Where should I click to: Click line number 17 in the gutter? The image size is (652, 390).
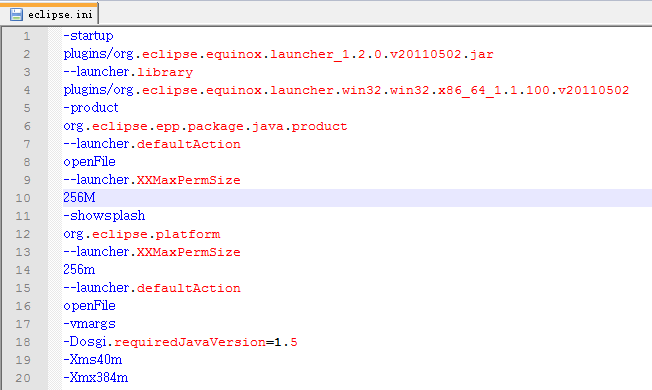tap(23, 324)
